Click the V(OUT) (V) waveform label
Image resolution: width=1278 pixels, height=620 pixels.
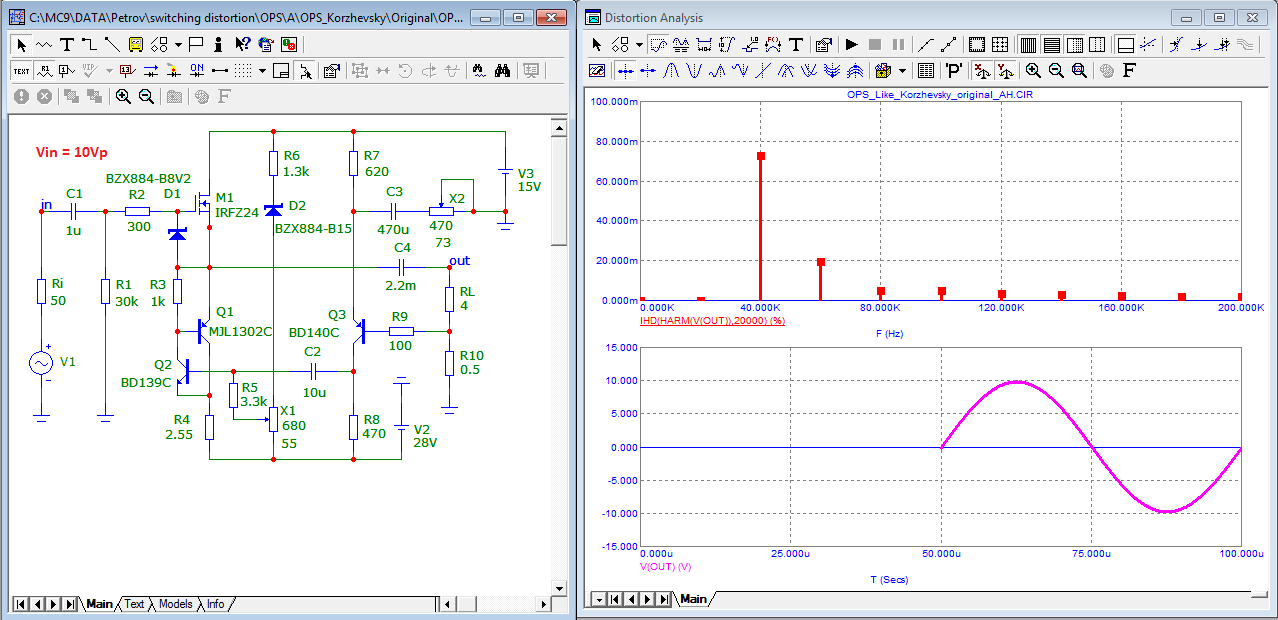click(x=665, y=566)
